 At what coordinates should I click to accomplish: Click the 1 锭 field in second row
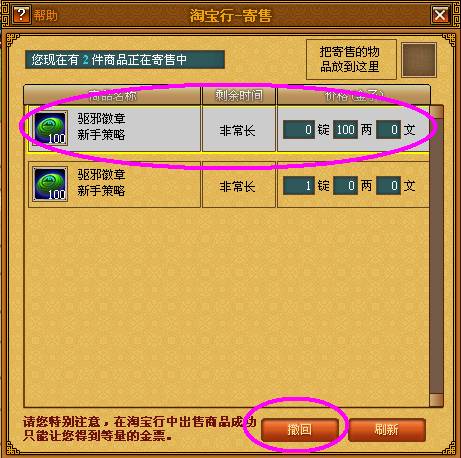coord(299,186)
